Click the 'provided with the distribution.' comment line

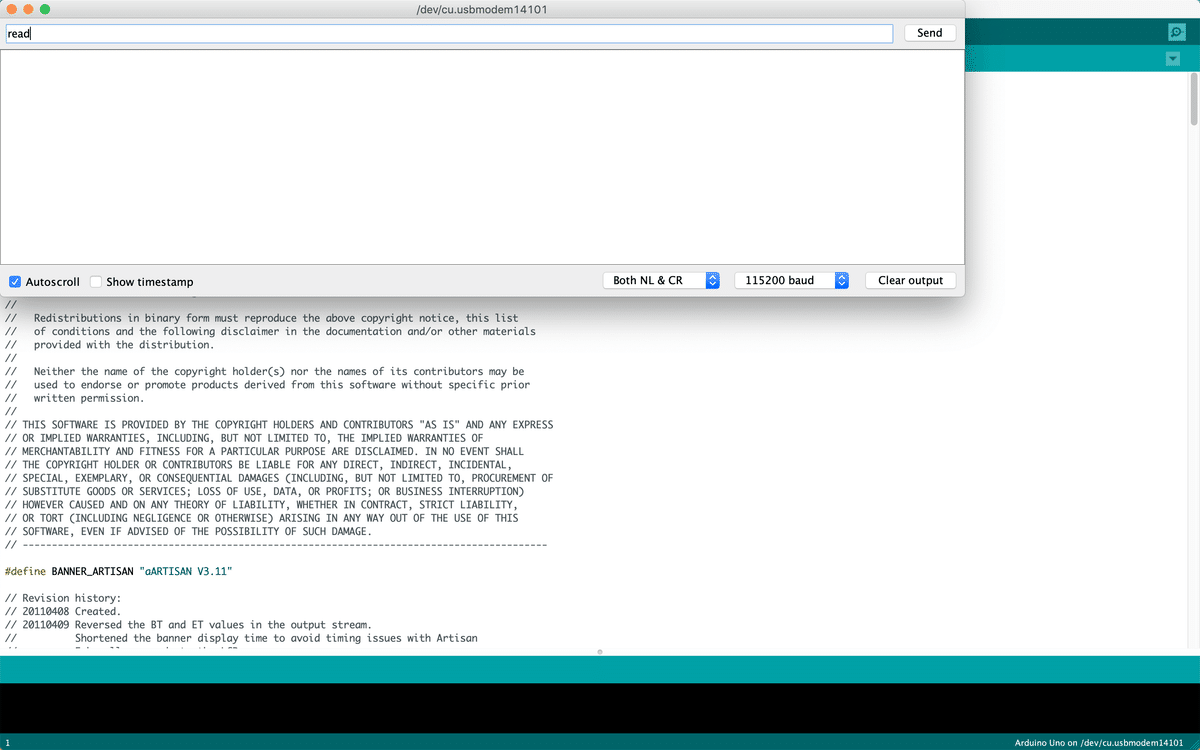point(110,345)
